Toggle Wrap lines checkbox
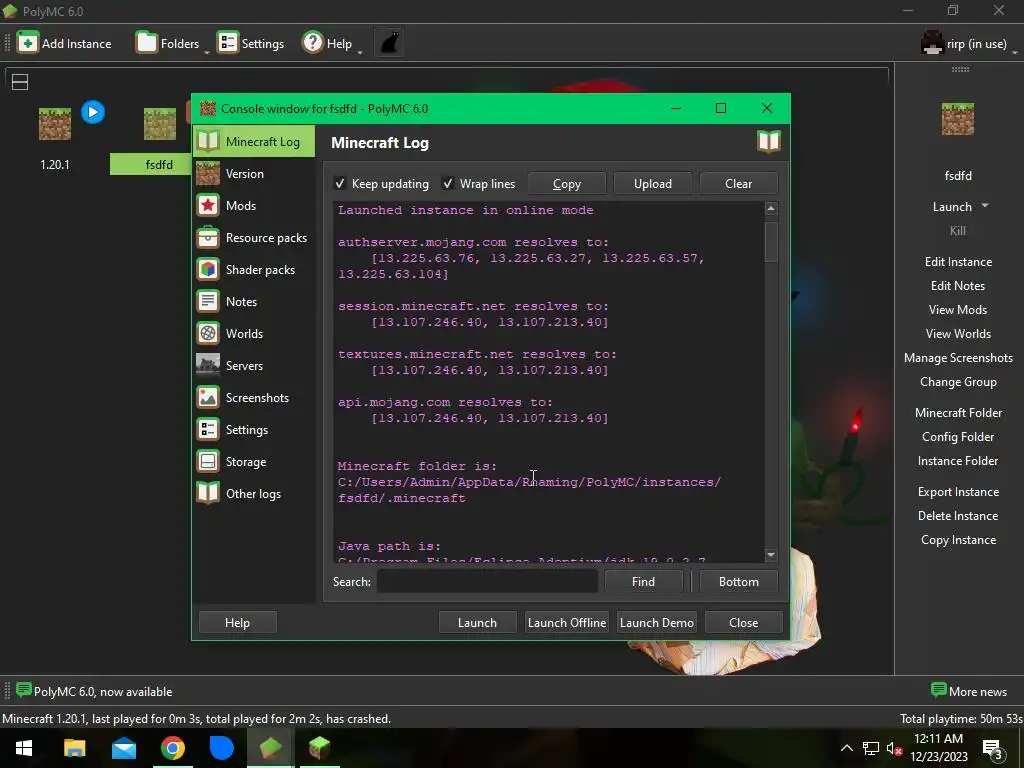1024x768 pixels. (448, 184)
